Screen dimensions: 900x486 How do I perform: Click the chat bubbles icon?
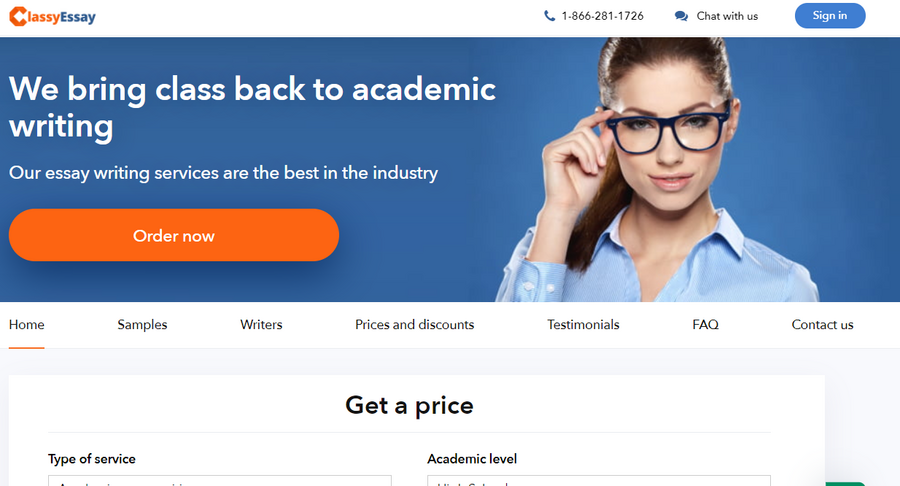[681, 16]
